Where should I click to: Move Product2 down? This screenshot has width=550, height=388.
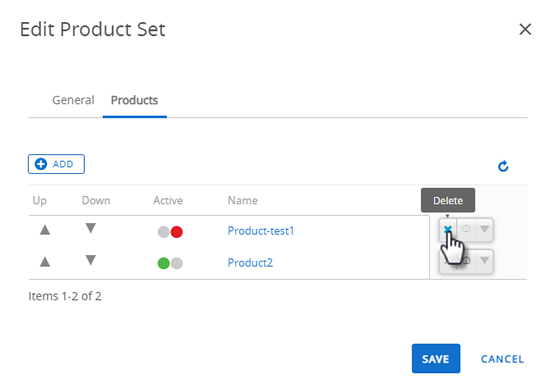pyautogui.click(x=90, y=260)
